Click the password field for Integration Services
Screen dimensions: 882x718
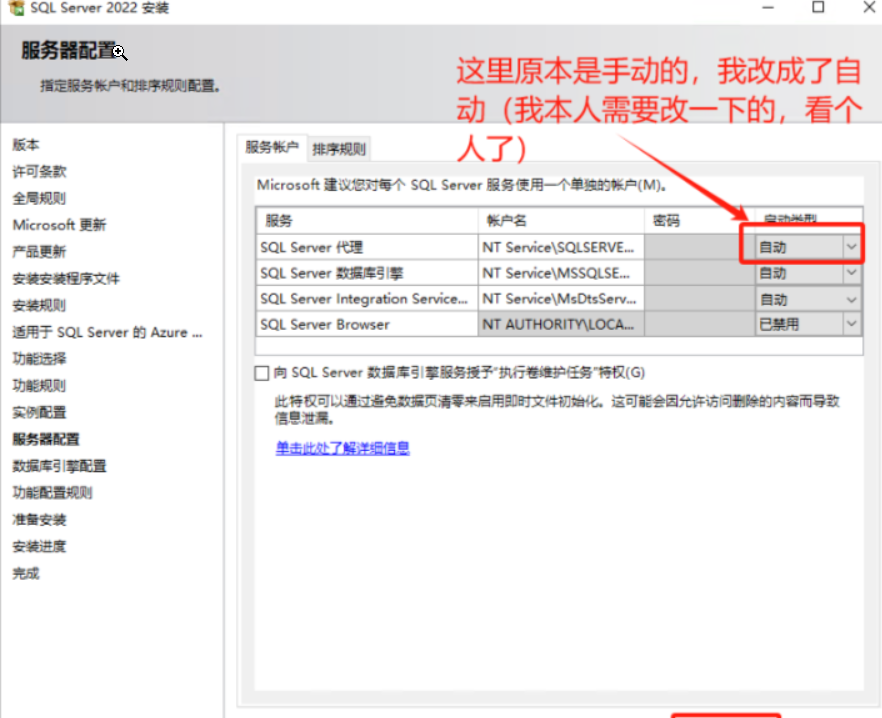(x=699, y=299)
